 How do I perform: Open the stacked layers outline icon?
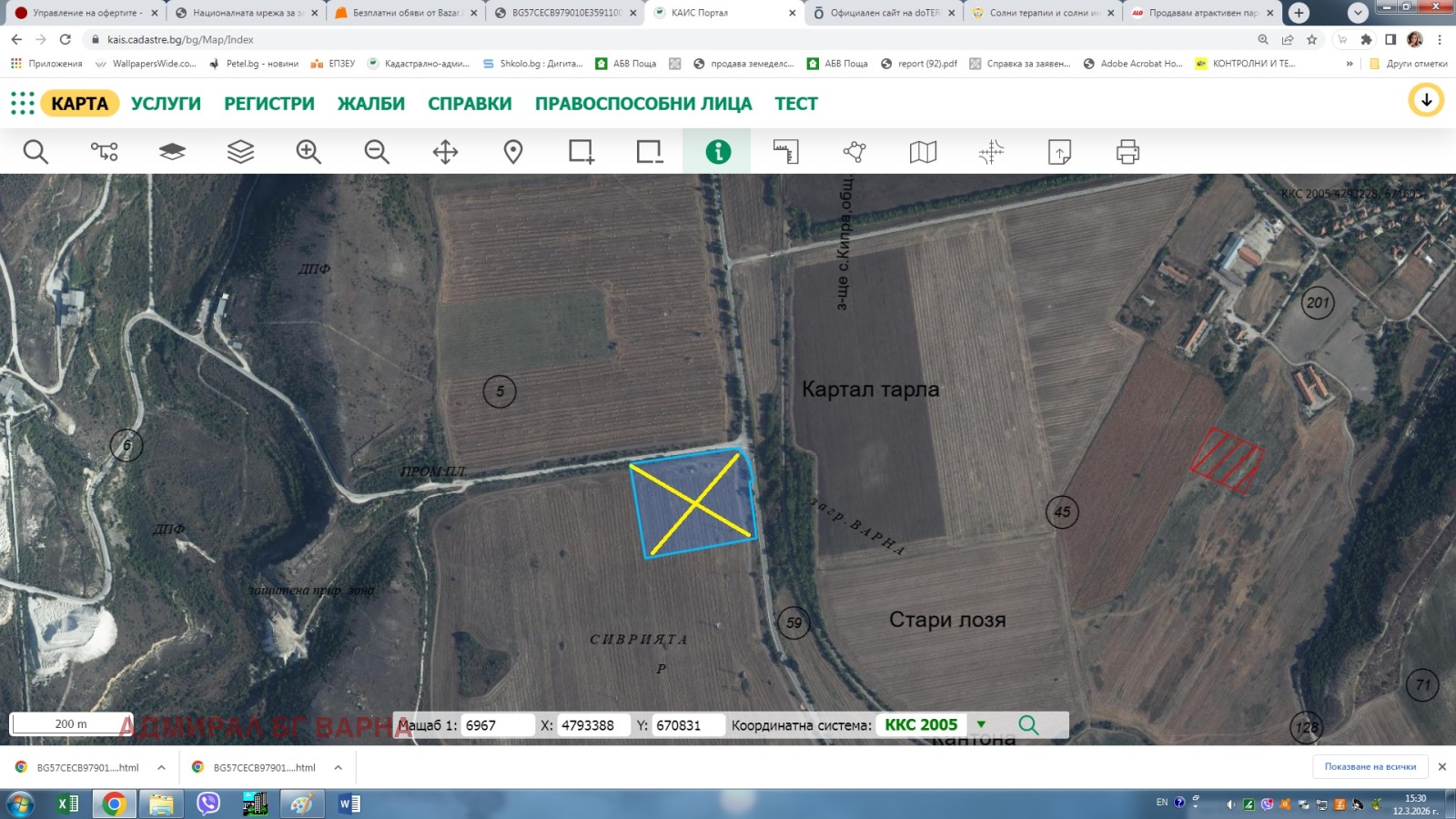pos(240,151)
